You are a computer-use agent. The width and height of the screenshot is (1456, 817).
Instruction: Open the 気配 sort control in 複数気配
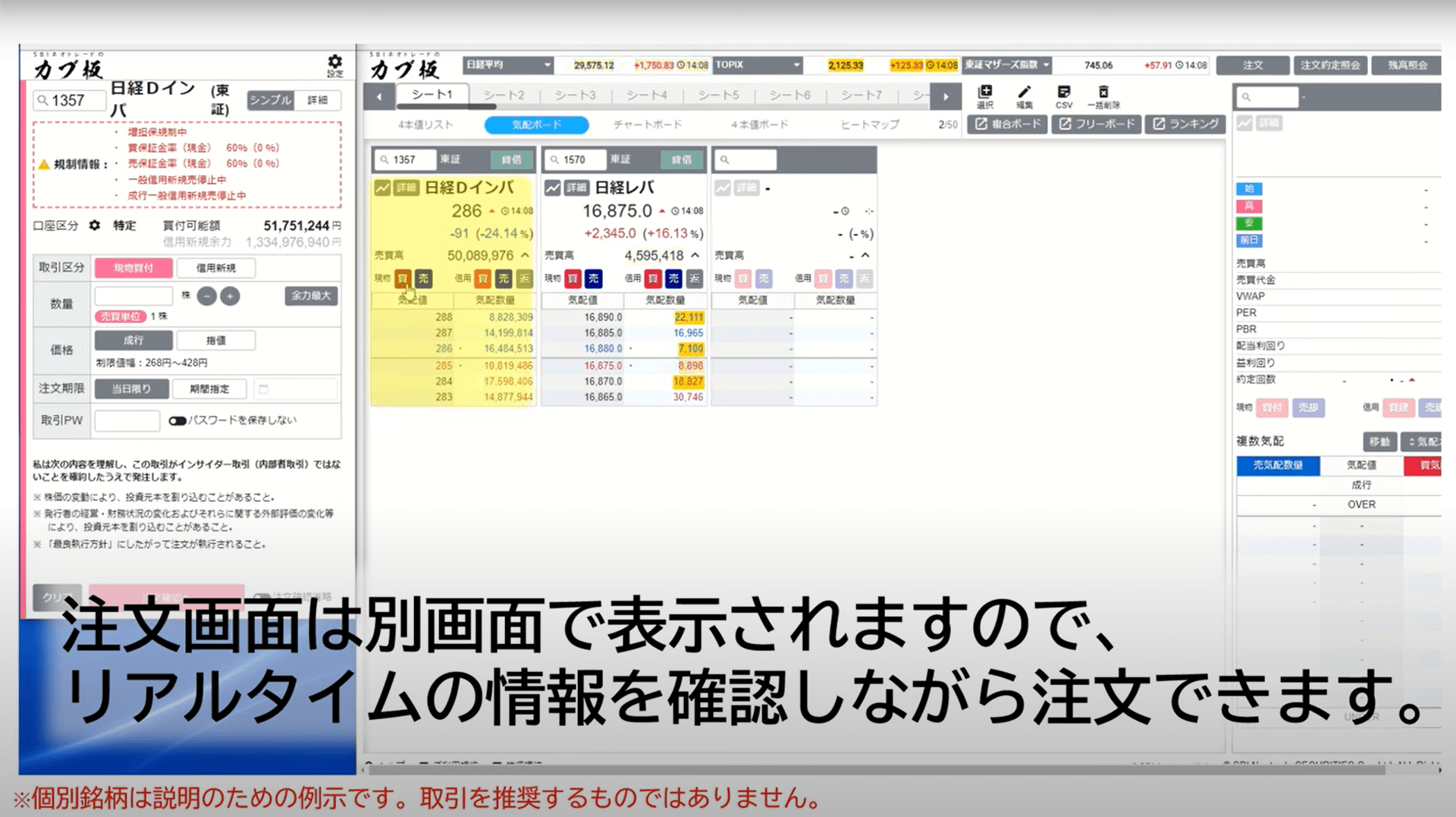click(1422, 441)
